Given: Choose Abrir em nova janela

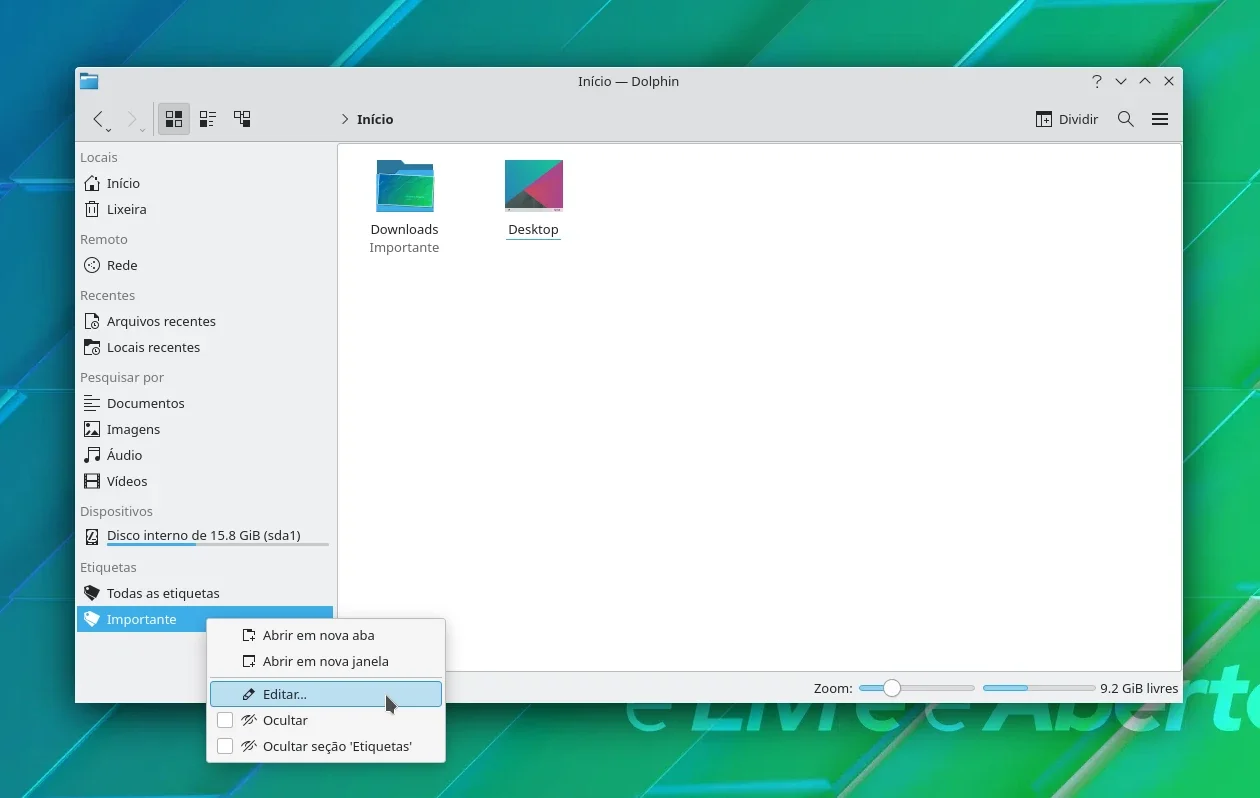Looking at the screenshot, I should click(x=326, y=661).
